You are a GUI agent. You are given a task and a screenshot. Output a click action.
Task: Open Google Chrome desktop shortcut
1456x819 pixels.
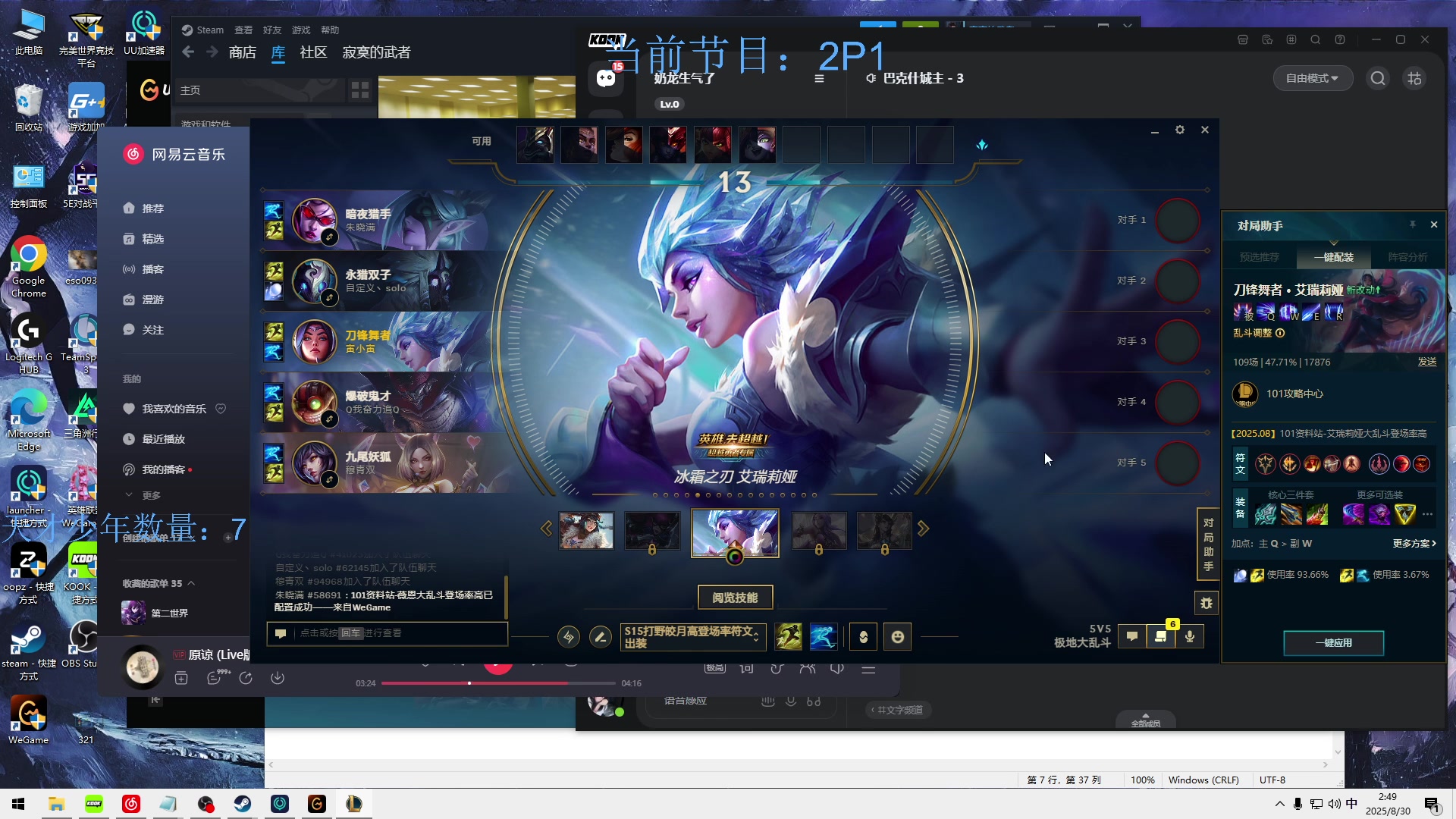(29, 268)
